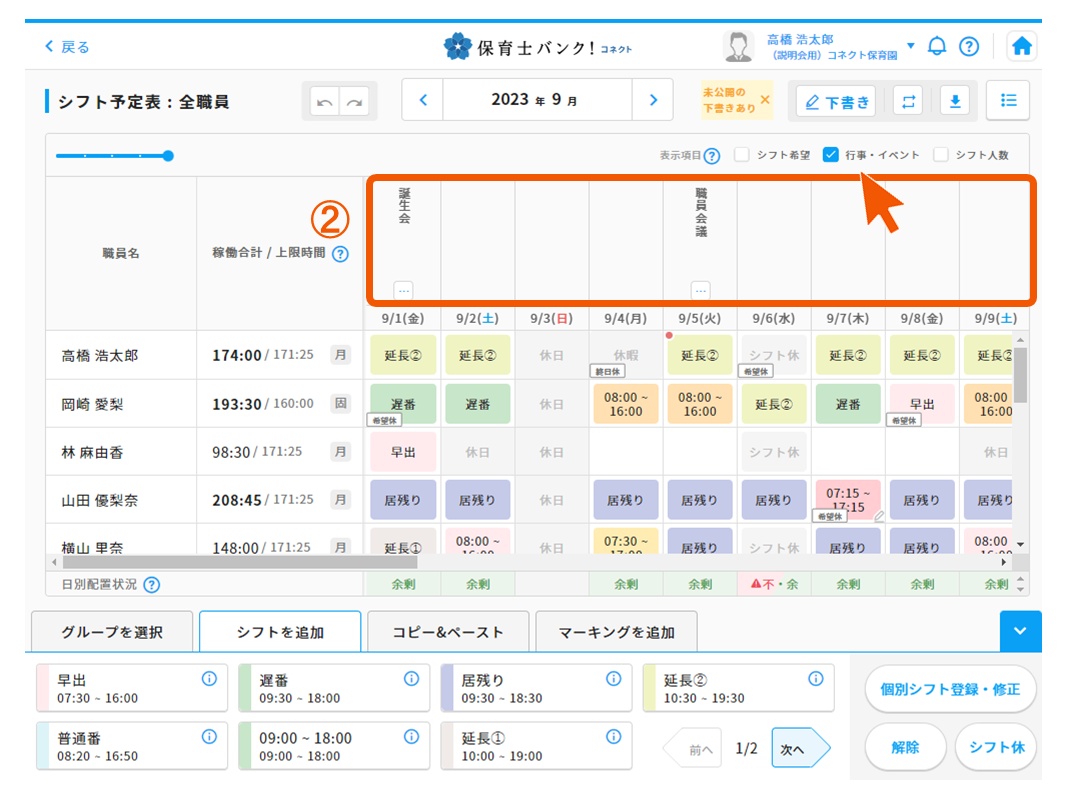Switch to the コピー&ペースト tab
Screen dimensions: 1067x800
pos(447,632)
